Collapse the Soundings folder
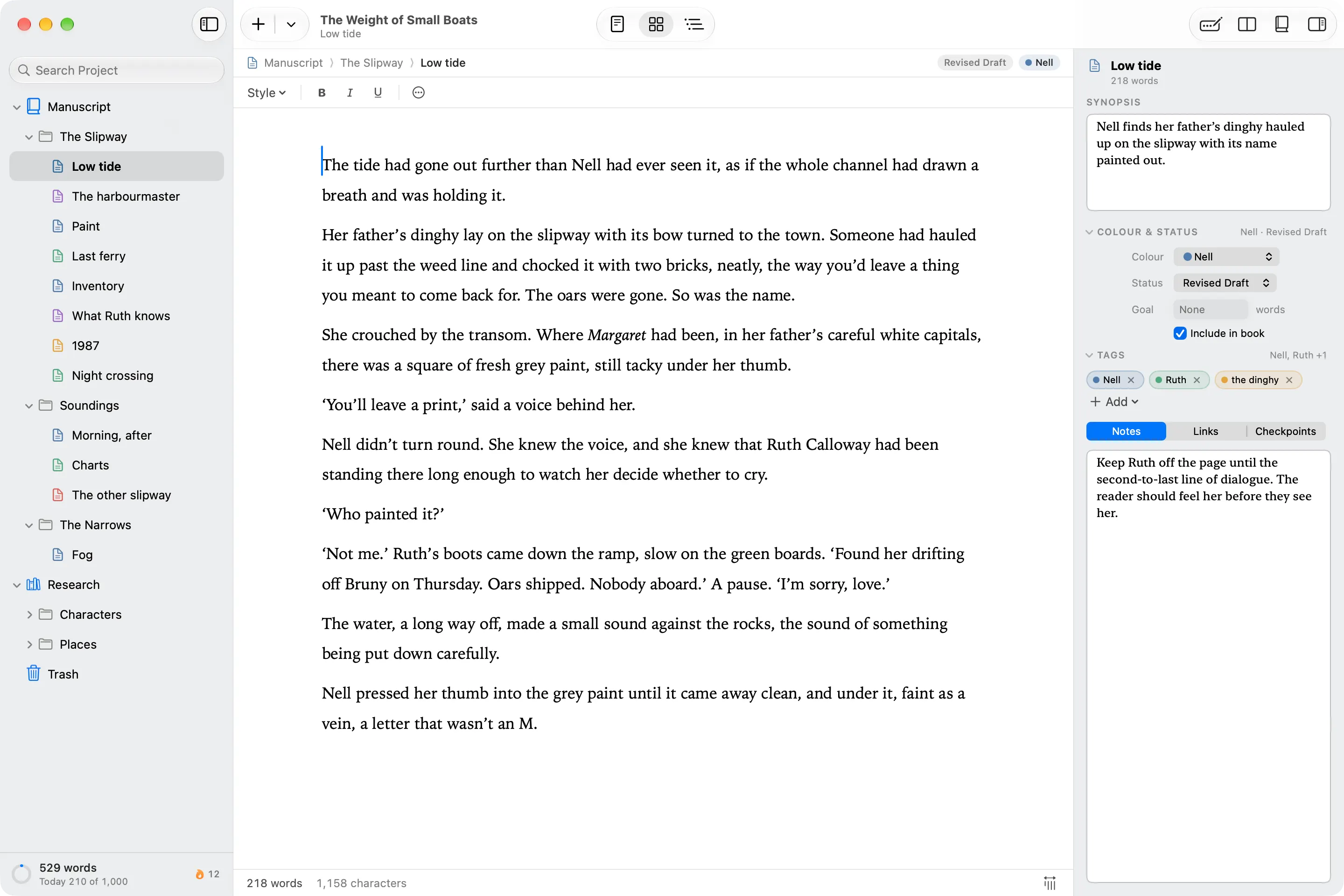The image size is (1344, 896). (29, 406)
